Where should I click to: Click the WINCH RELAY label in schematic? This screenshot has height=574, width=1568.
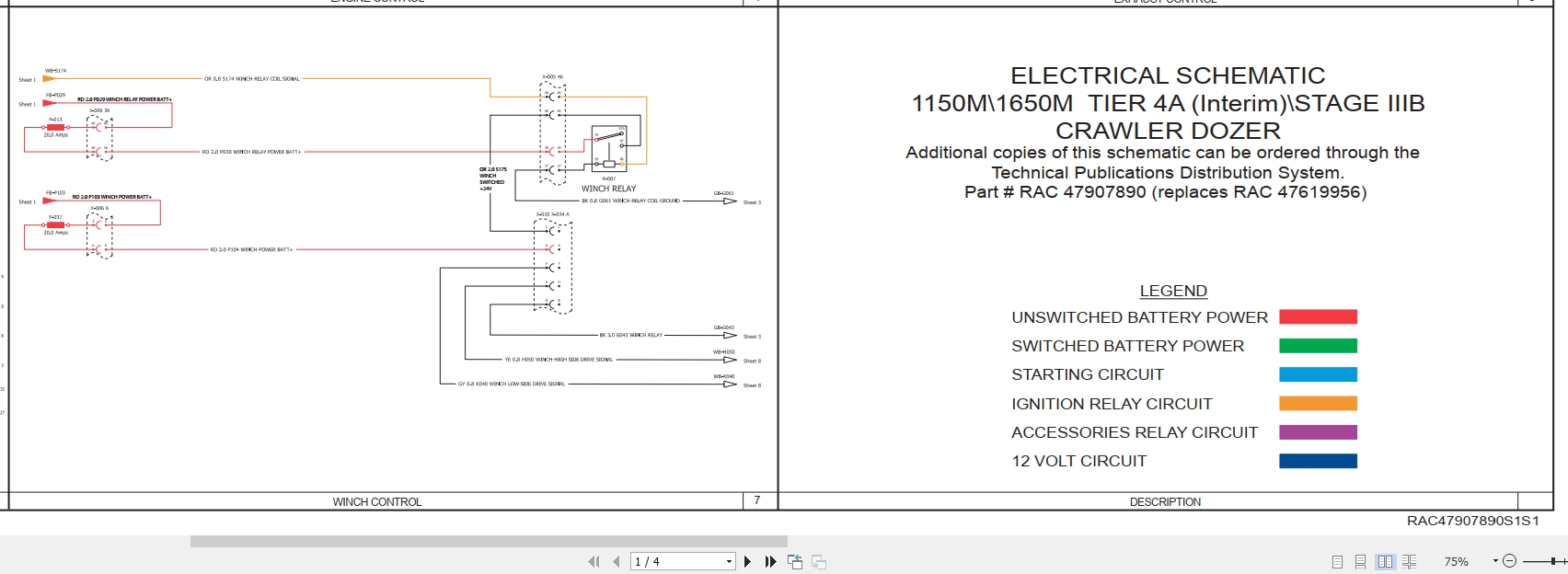pos(608,189)
